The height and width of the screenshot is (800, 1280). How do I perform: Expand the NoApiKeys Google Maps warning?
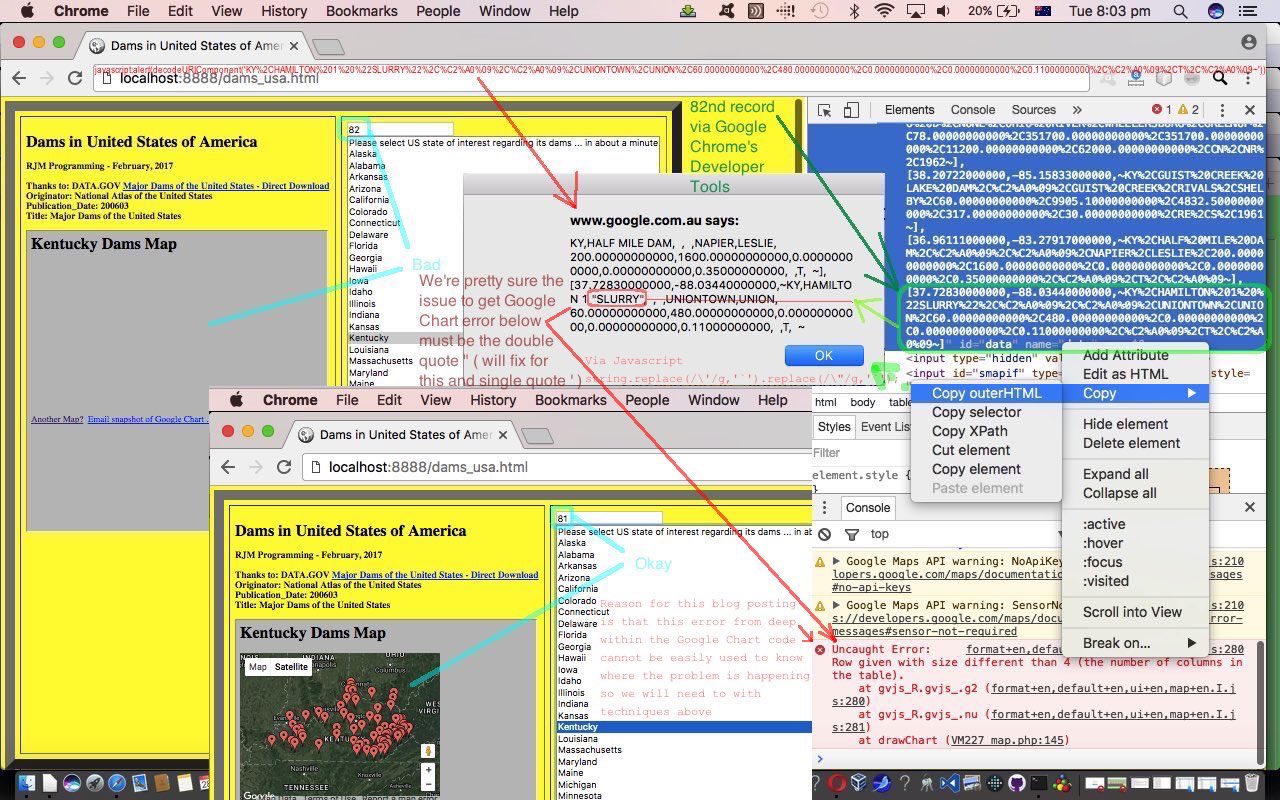(837, 562)
